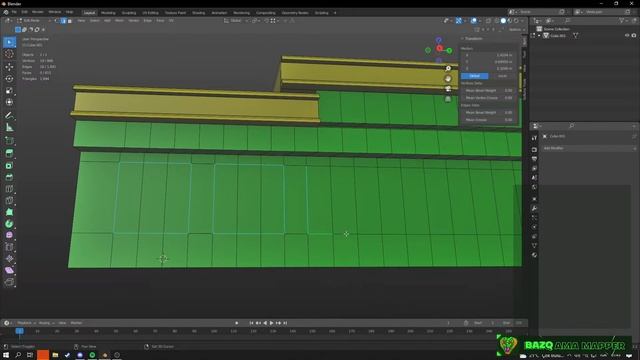
Task: Switch to the Modeling workspace tab
Action: tap(108, 13)
